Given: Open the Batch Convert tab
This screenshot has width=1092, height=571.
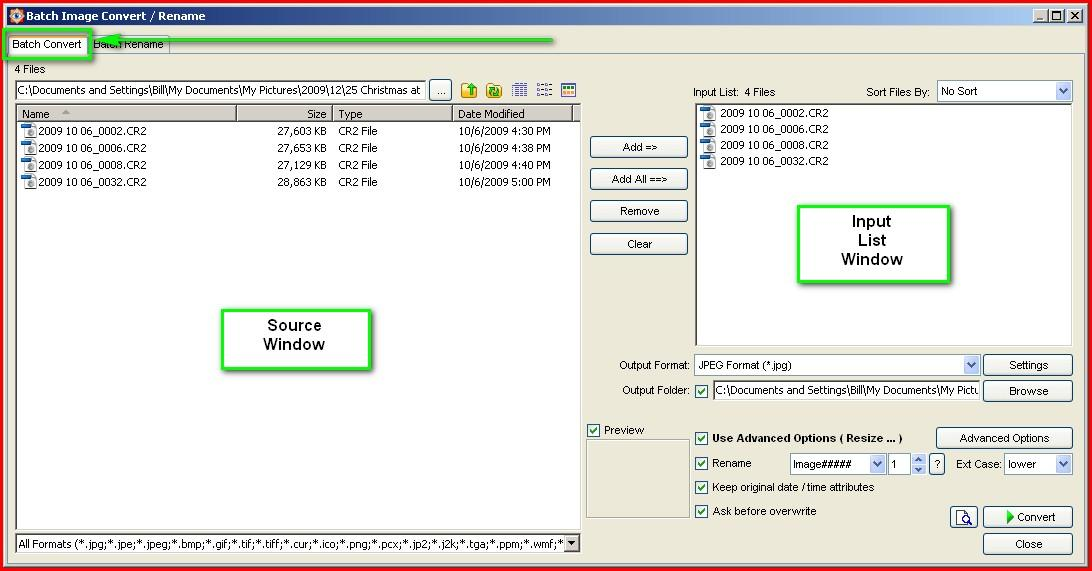Looking at the screenshot, I should (47, 44).
